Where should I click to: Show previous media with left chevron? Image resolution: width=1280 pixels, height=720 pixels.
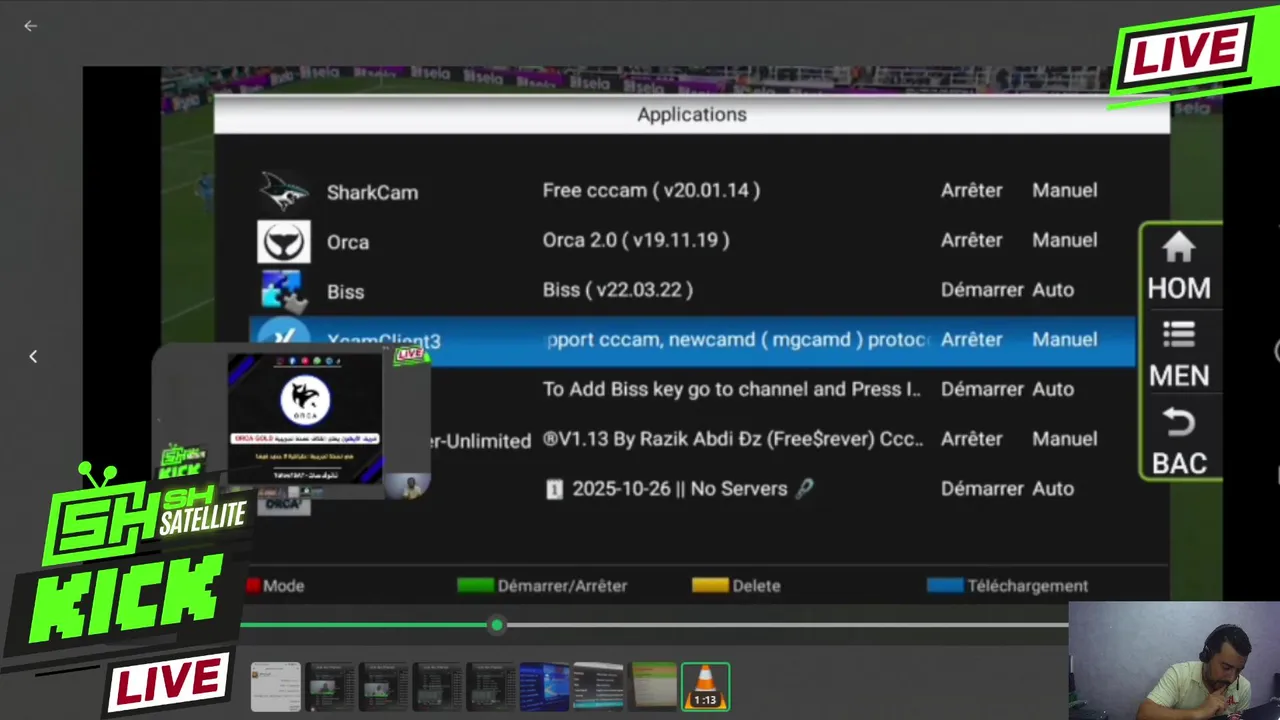point(33,356)
